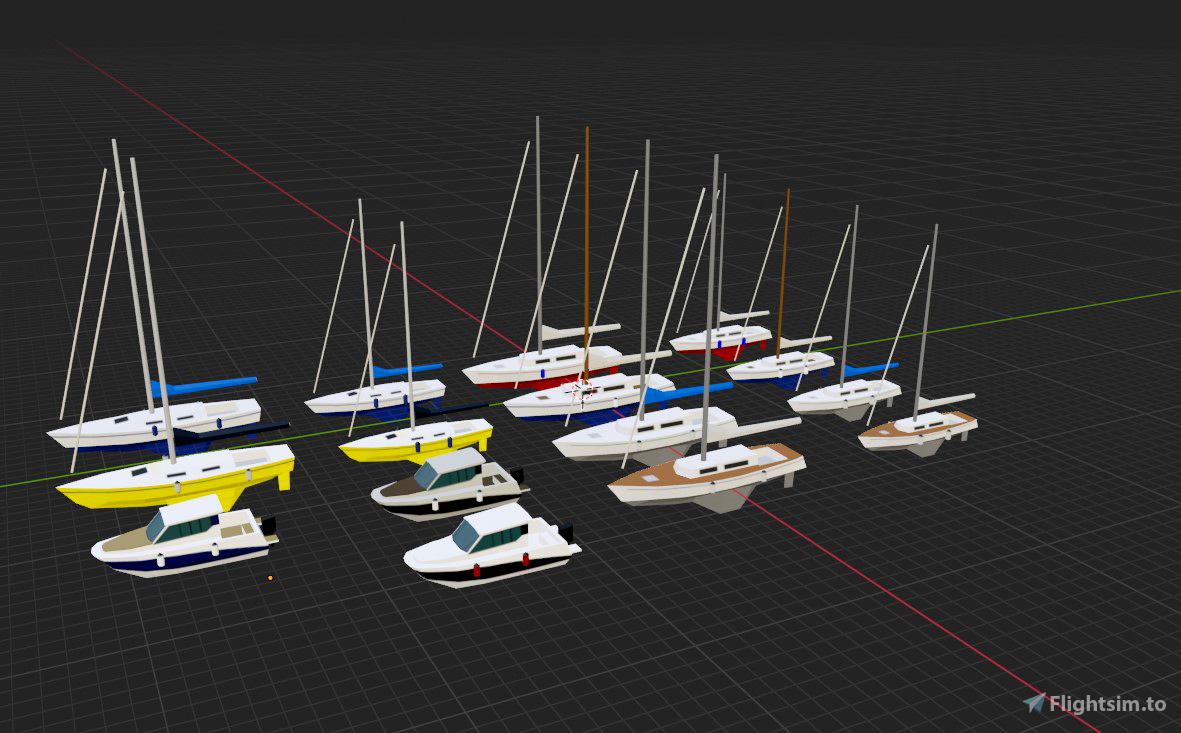
Task: Select the motorboat with the navy blue hull
Action: [185, 538]
